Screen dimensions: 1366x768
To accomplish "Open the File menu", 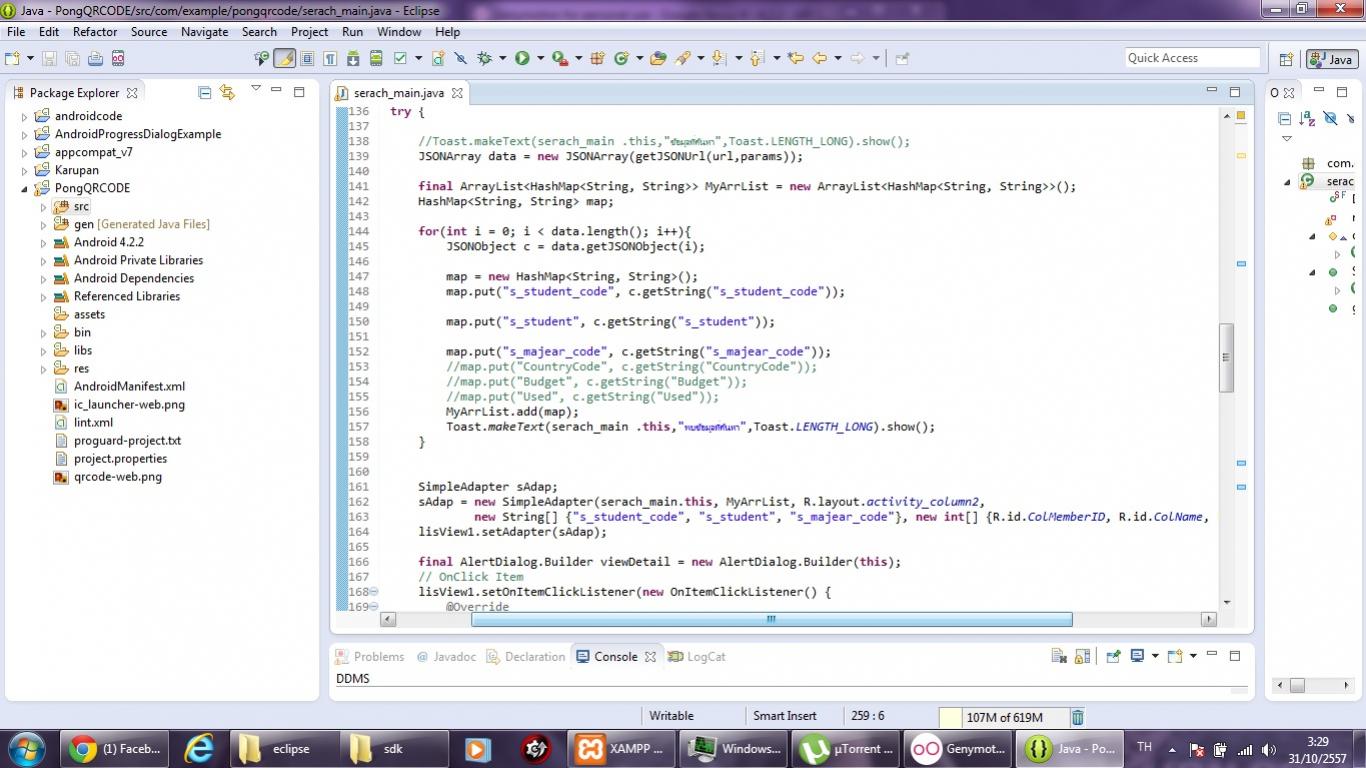I will click(x=16, y=32).
